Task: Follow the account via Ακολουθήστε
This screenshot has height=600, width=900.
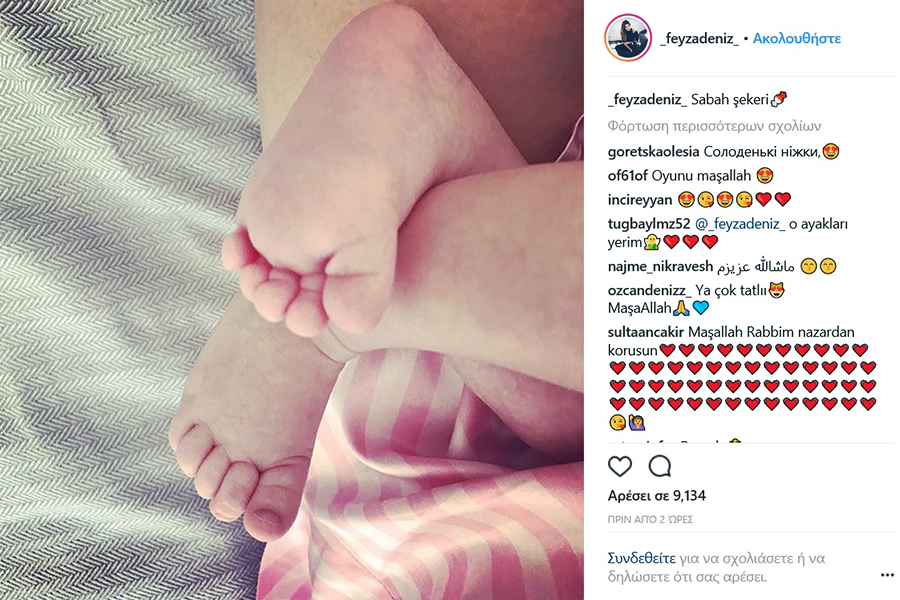Action: [x=797, y=38]
